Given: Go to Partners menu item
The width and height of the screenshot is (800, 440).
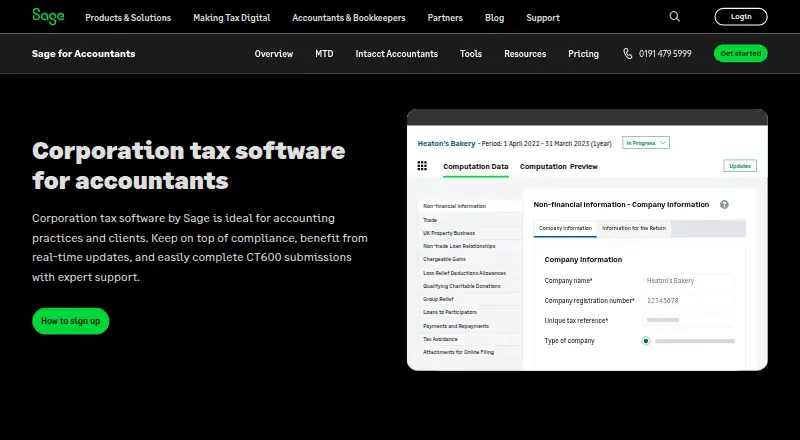Looking at the screenshot, I should (x=445, y=18).
